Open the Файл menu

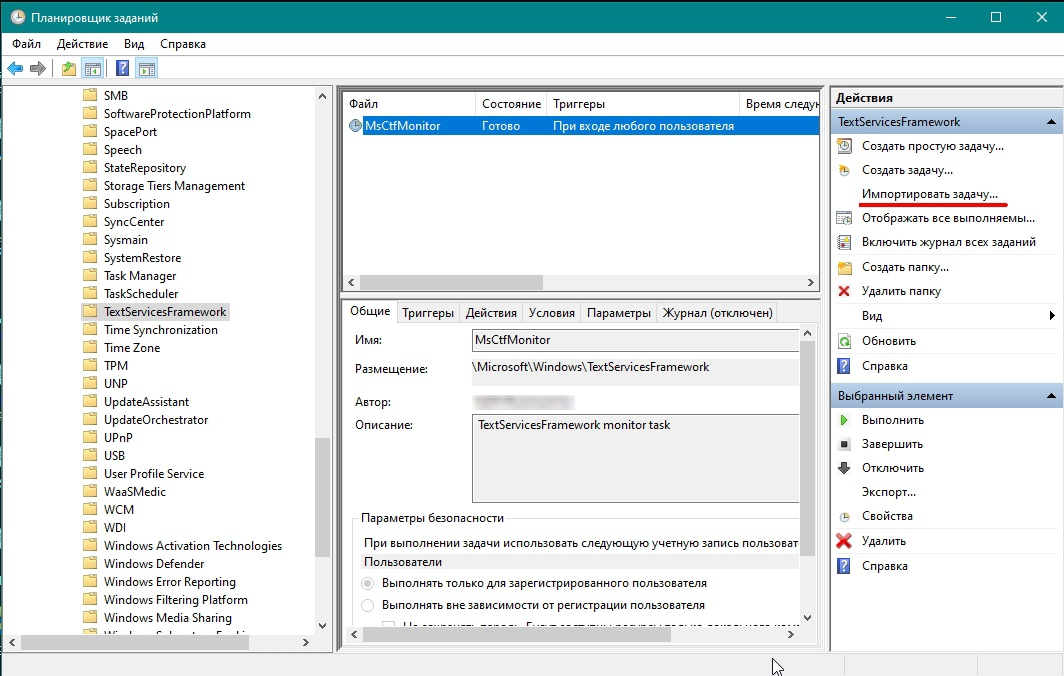(26, 44)
